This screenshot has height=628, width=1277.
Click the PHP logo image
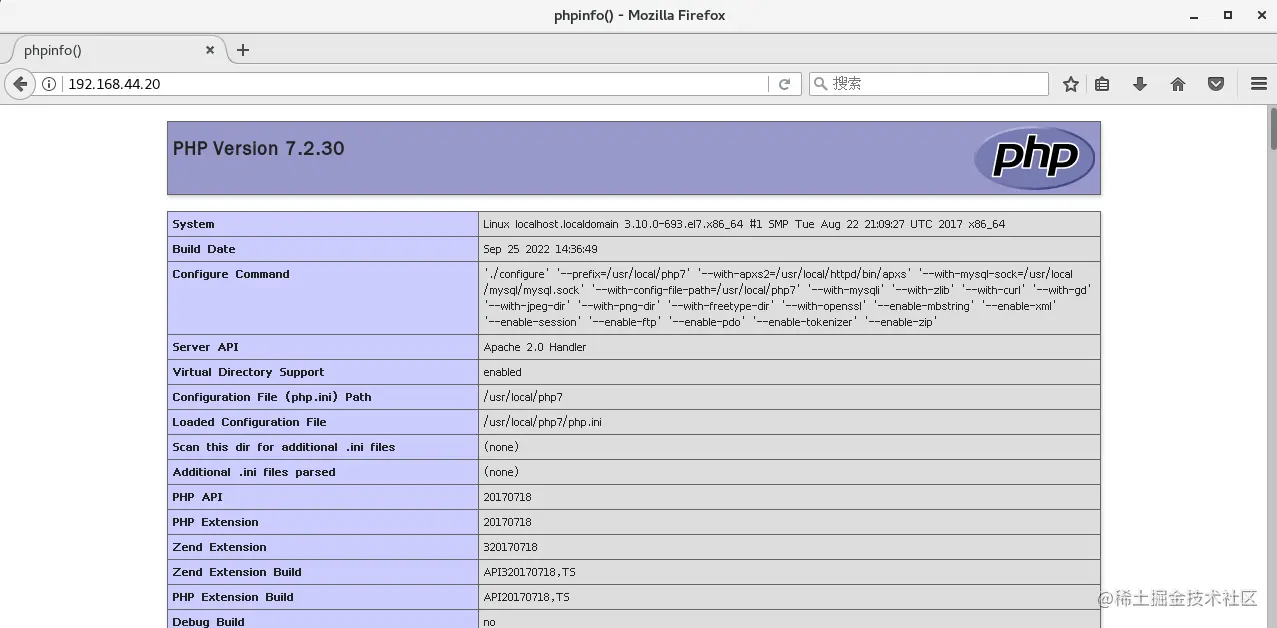click(1034, 158)
